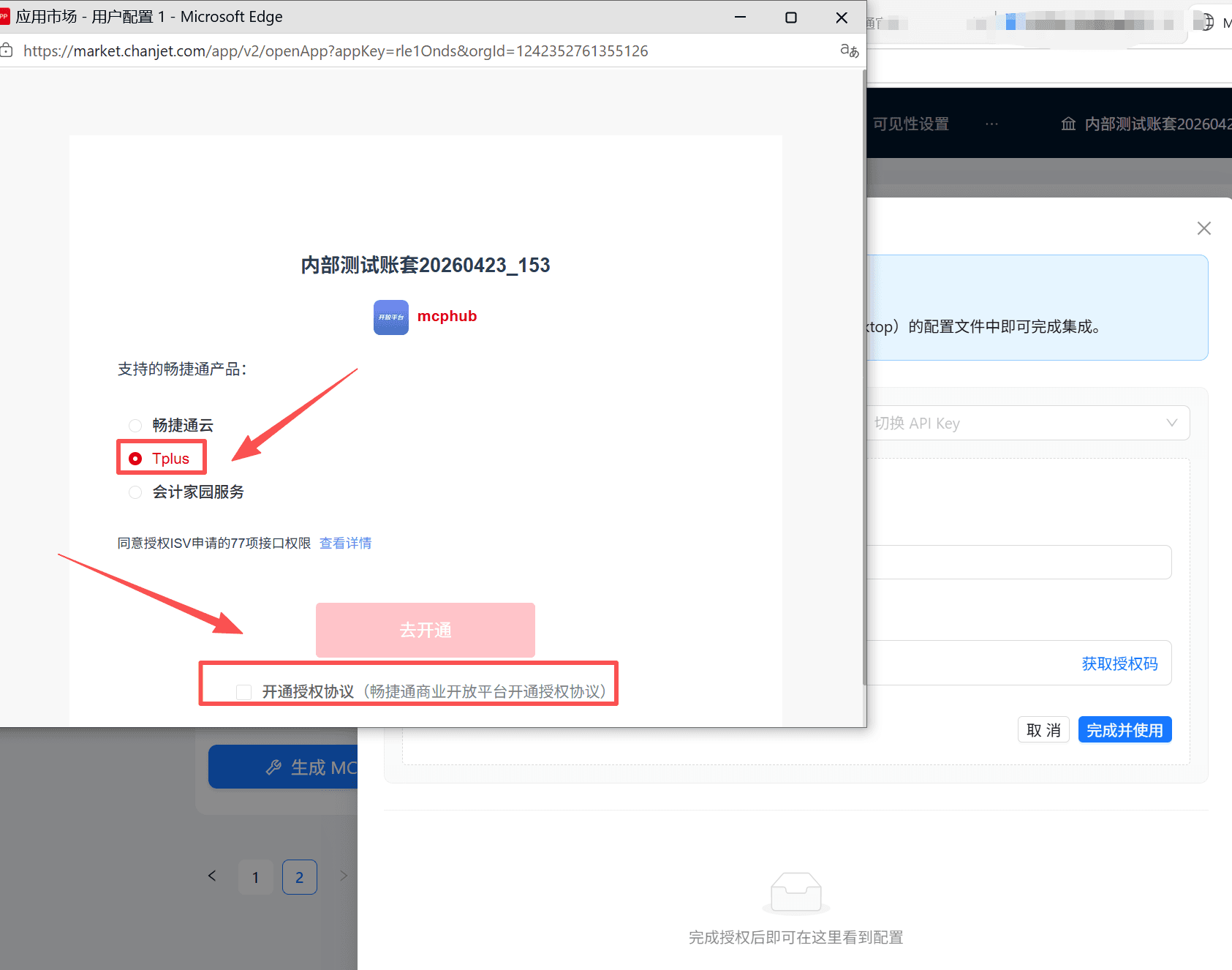Viewport: 1232px width, 970px height.
Task: Select the 畅捷通云 radio option
Action: coord(135,425)
